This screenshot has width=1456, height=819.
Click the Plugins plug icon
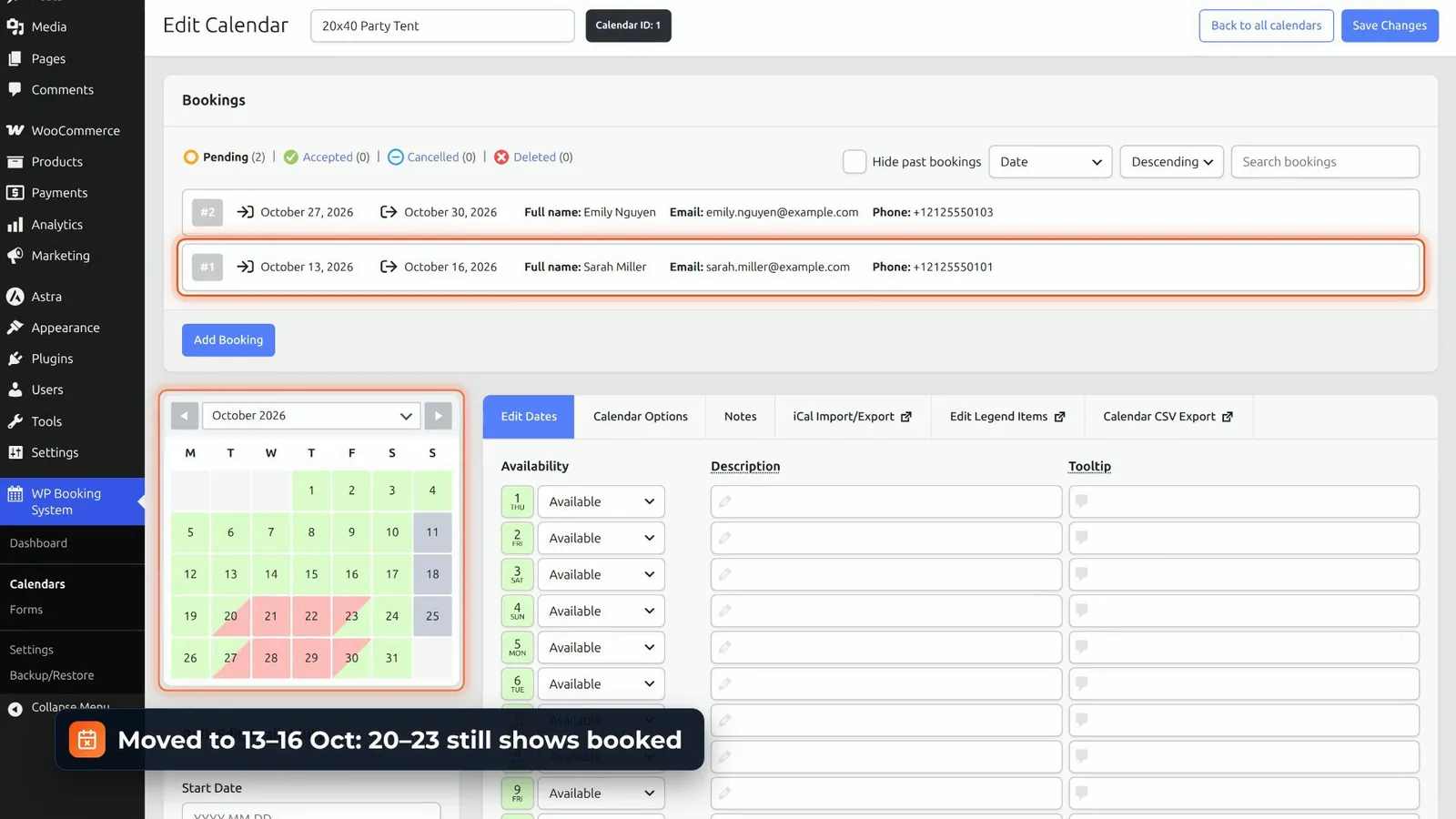(15, 359)
